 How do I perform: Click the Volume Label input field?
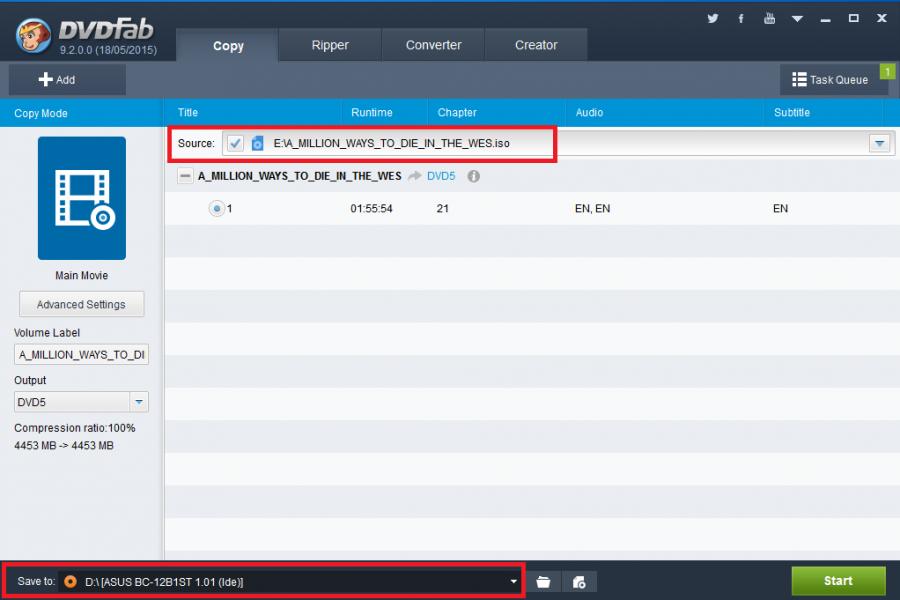pyautogui.click(x=82, y=355)
